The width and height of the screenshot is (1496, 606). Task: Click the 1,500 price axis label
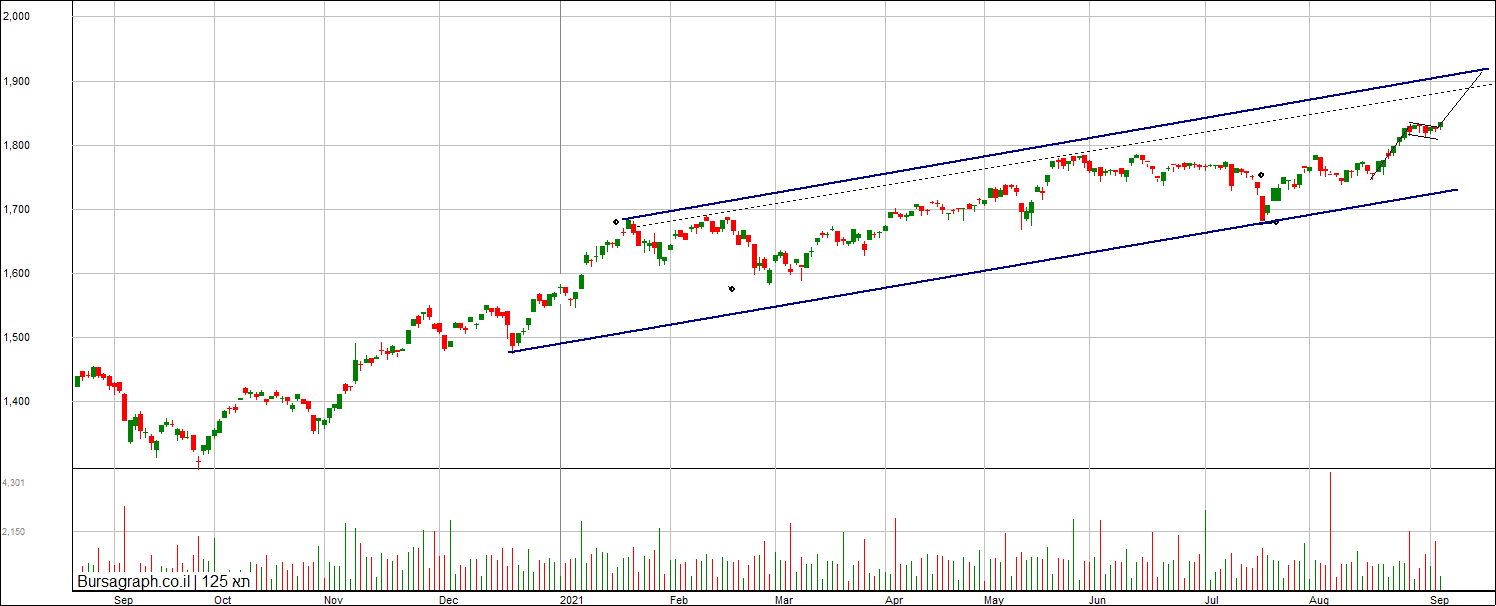(17, 337)
